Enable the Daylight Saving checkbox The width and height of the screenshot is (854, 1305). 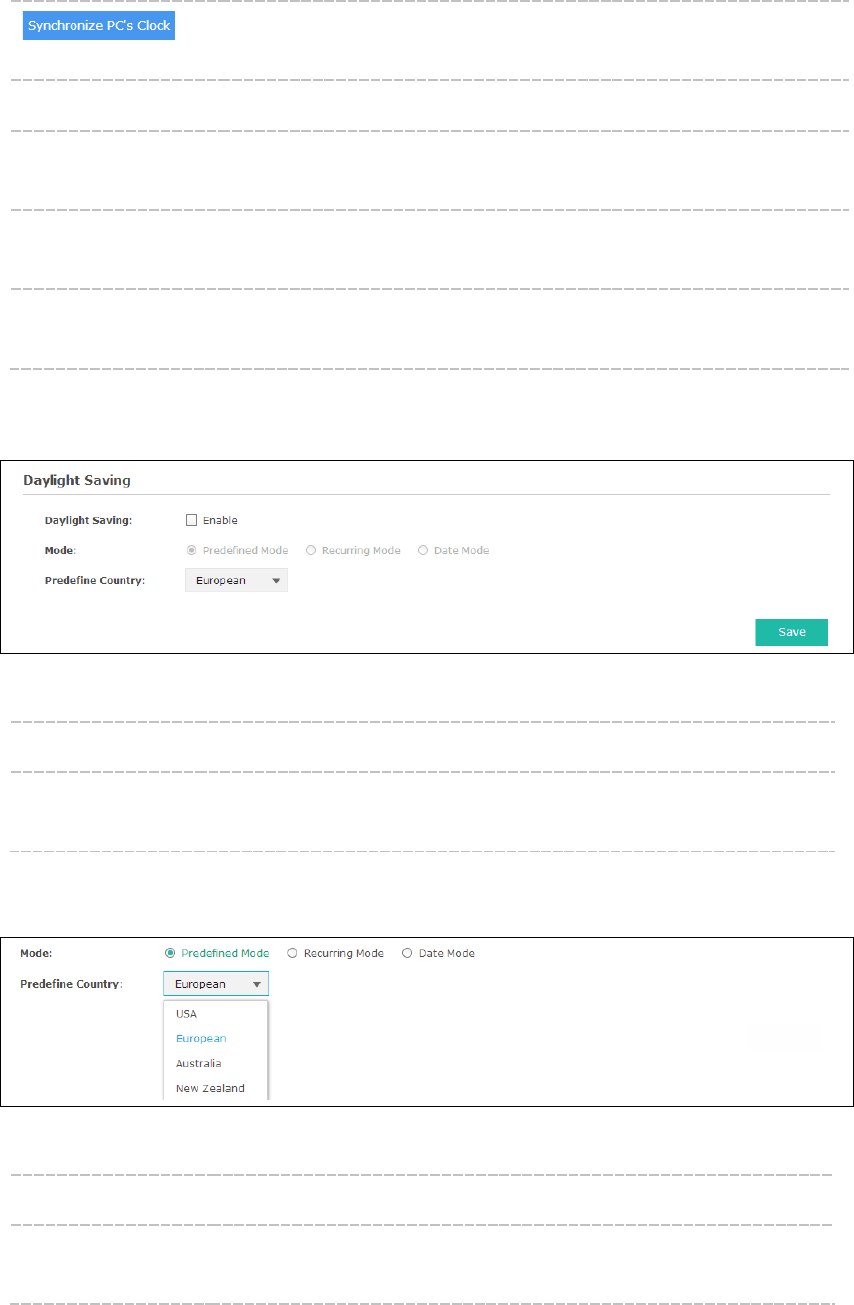tap(191, 520)
